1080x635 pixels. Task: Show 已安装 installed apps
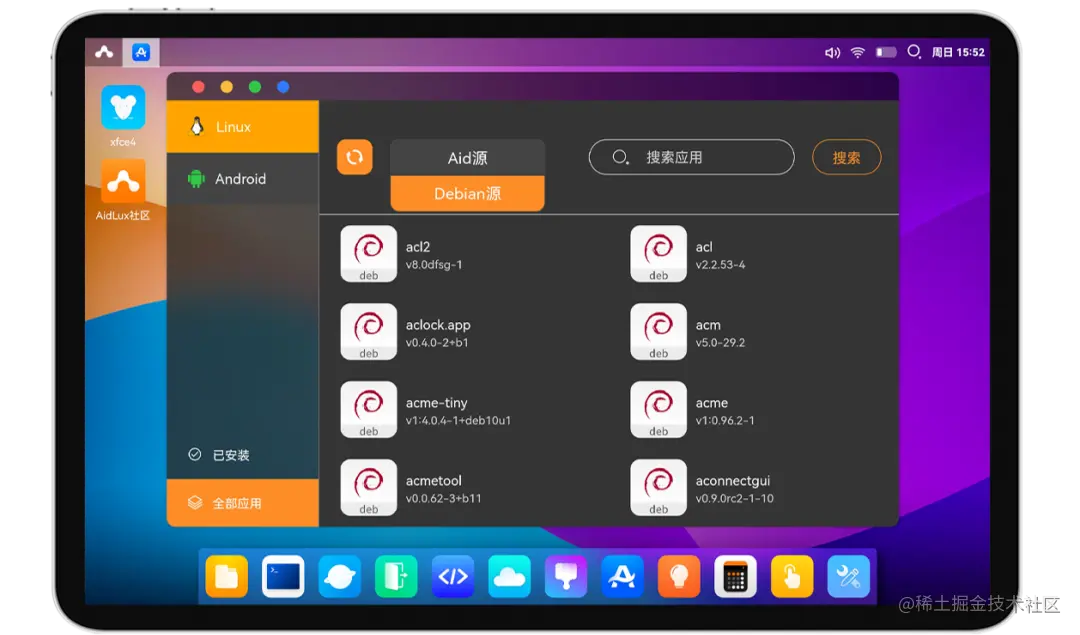242,455
